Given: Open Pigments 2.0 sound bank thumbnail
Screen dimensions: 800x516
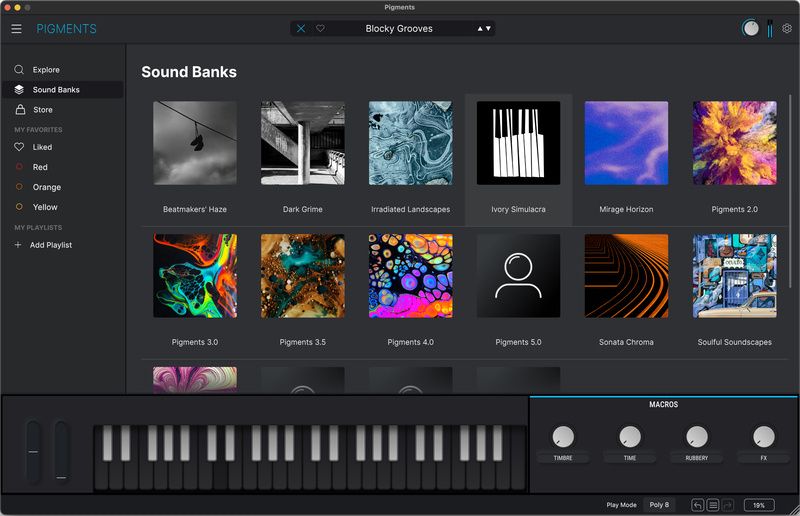Looking at the screenshot, I should 735,143.
